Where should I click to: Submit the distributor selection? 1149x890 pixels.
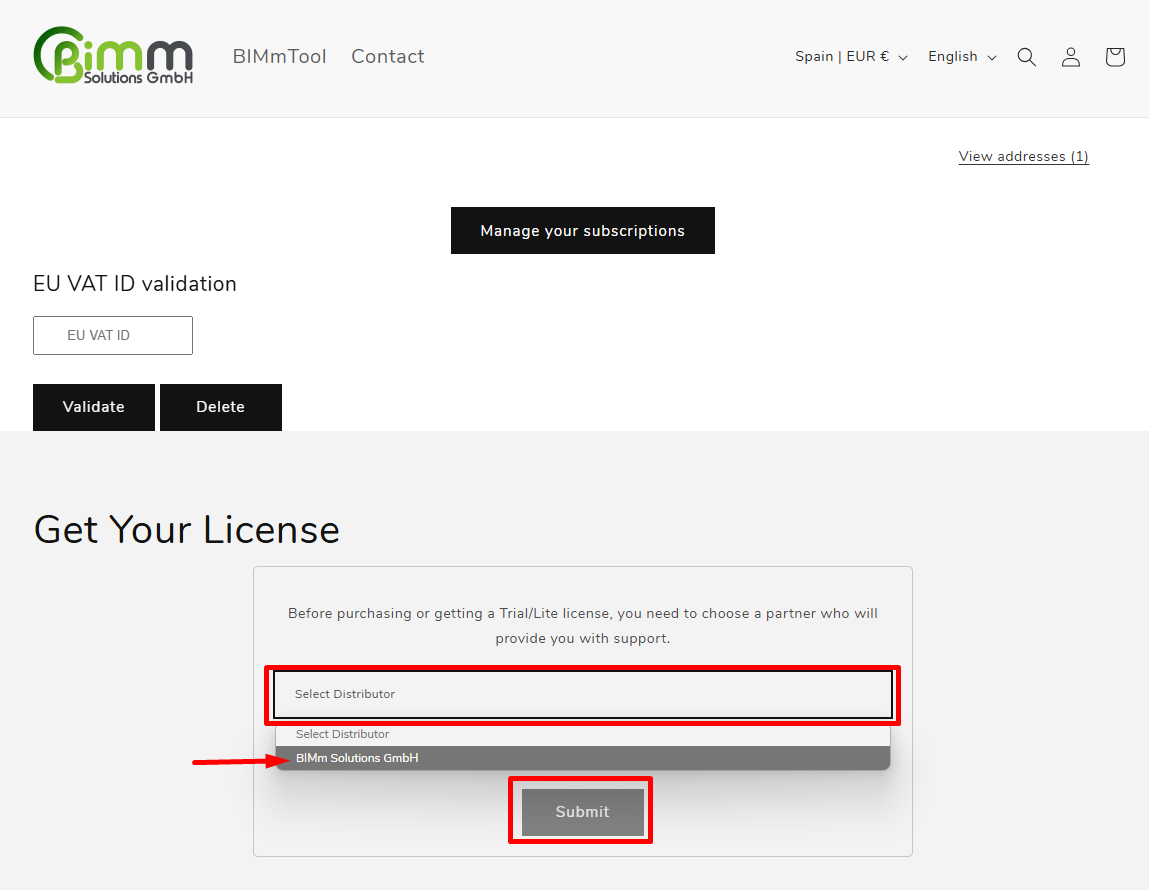click(x=582, y=812)
